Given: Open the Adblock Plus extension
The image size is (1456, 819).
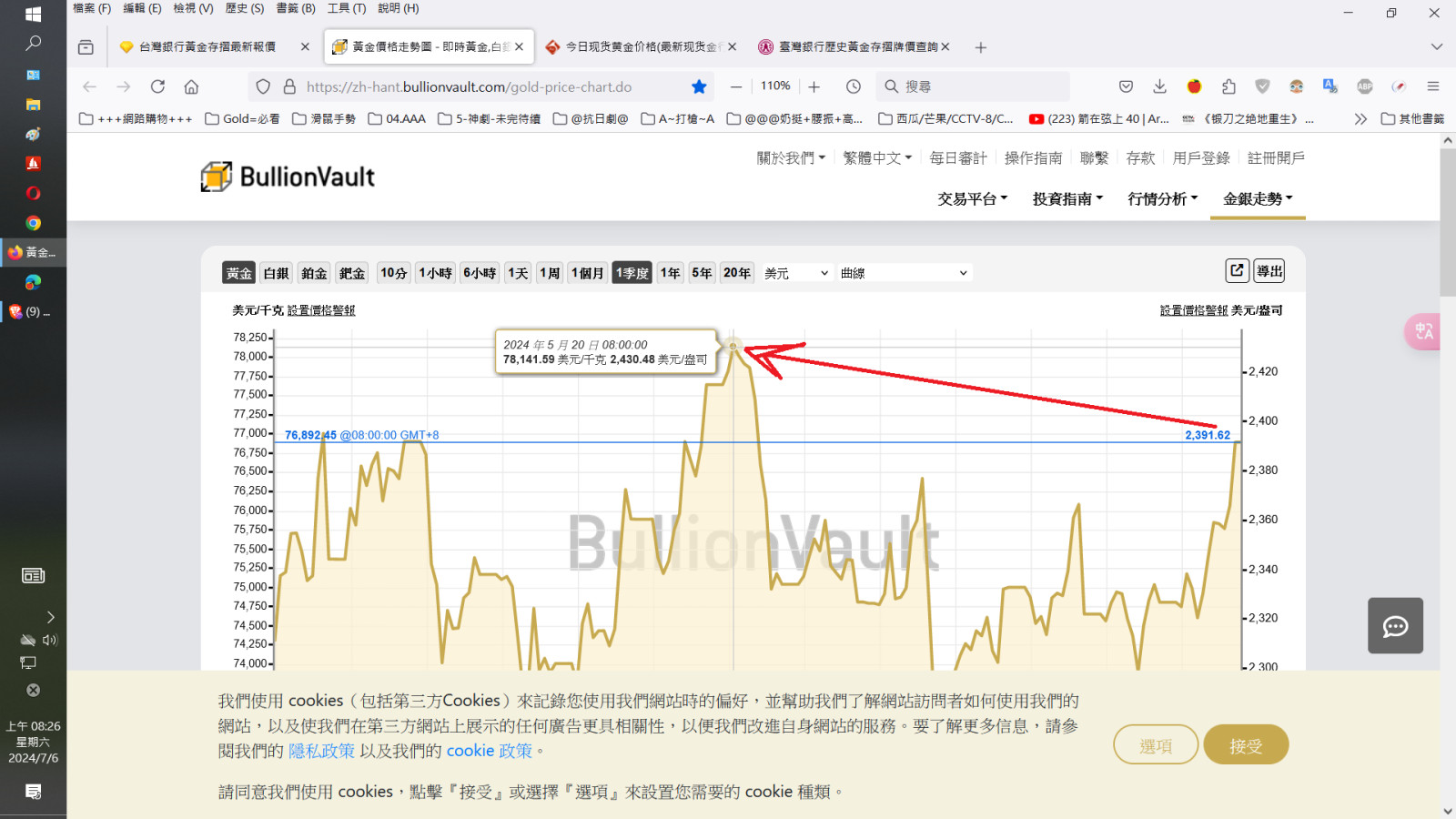Looking at the screenshot, I should point(1365,86).
